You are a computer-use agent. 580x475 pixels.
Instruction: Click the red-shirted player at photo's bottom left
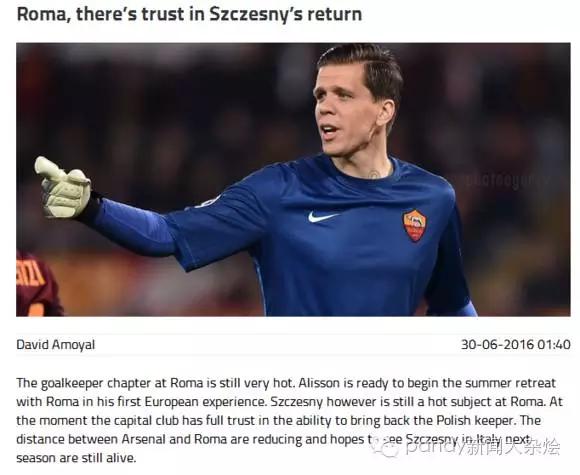tap(37, 283)
